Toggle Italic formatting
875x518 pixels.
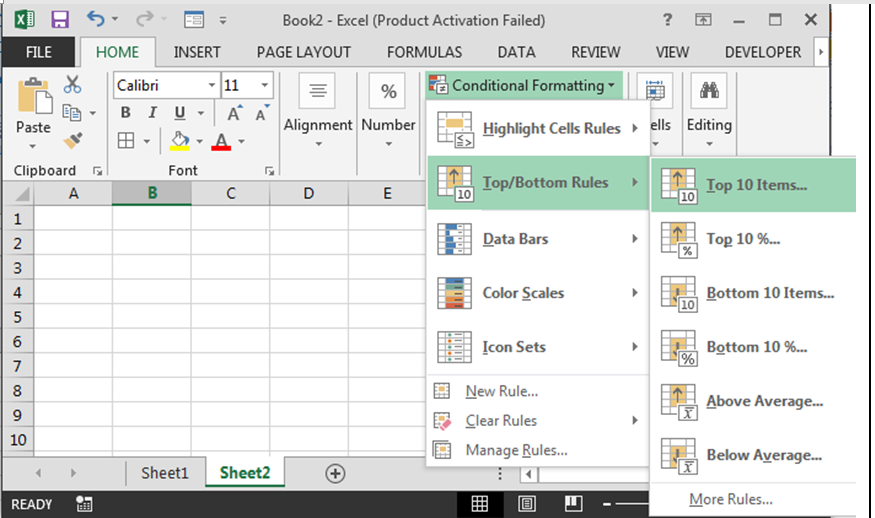(153, 113)
